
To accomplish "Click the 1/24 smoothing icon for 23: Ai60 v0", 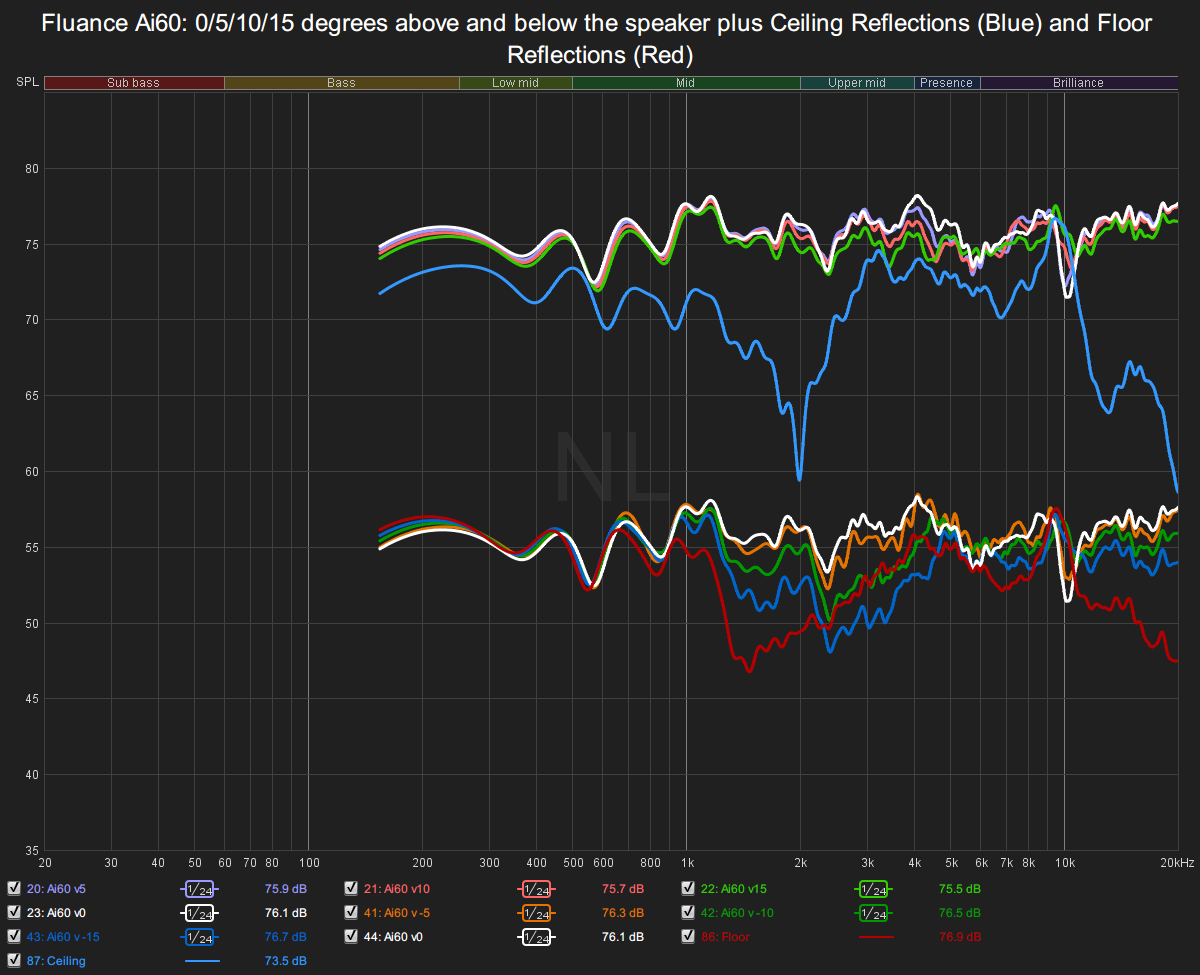I will [x=199, y=913].
